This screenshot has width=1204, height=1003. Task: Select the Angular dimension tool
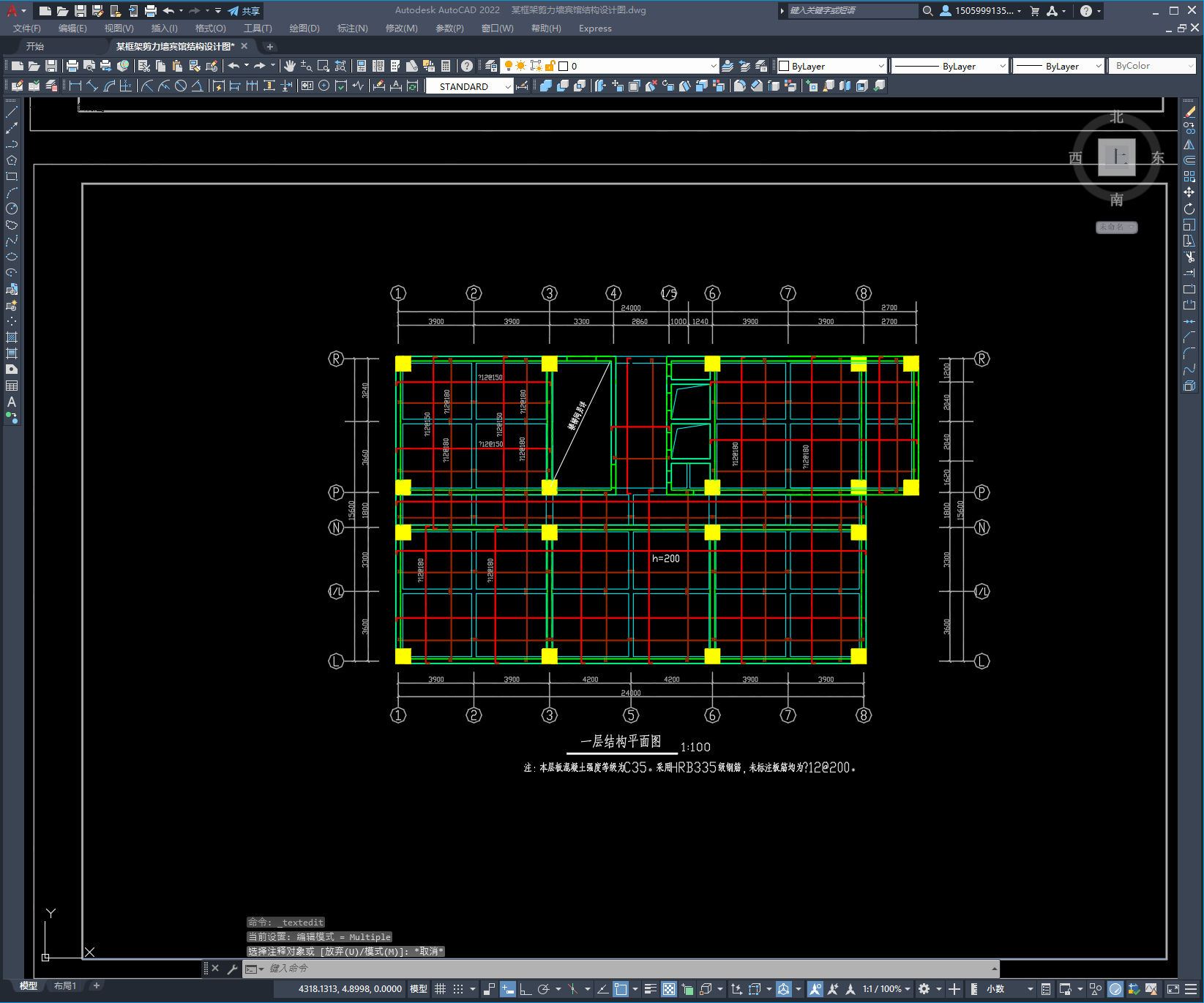coord(197,86)
